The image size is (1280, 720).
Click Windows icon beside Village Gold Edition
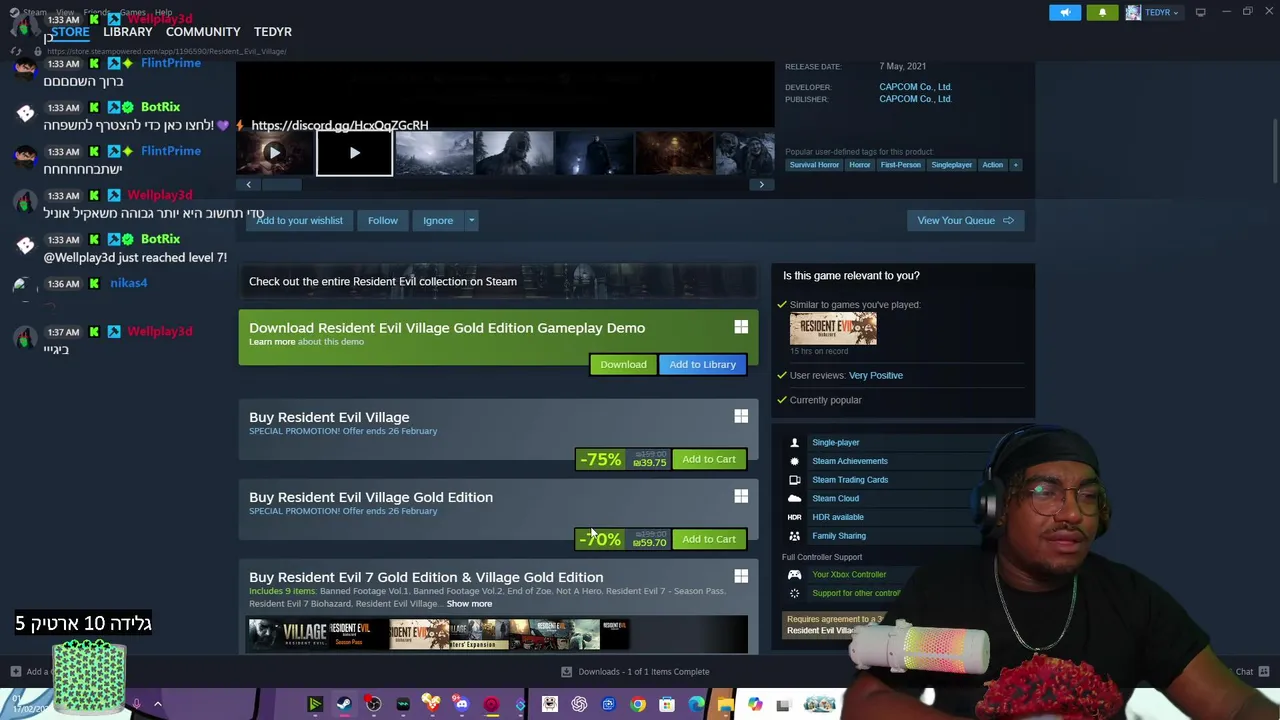[x=741, y=496]
